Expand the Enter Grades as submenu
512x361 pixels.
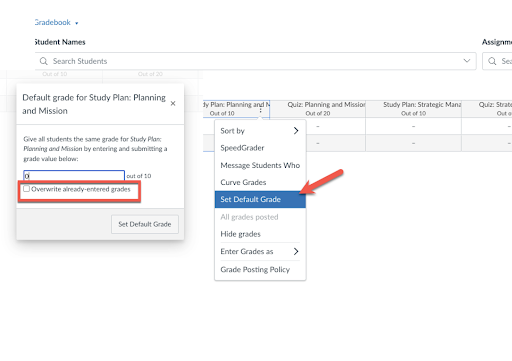(x=260, y=252)
